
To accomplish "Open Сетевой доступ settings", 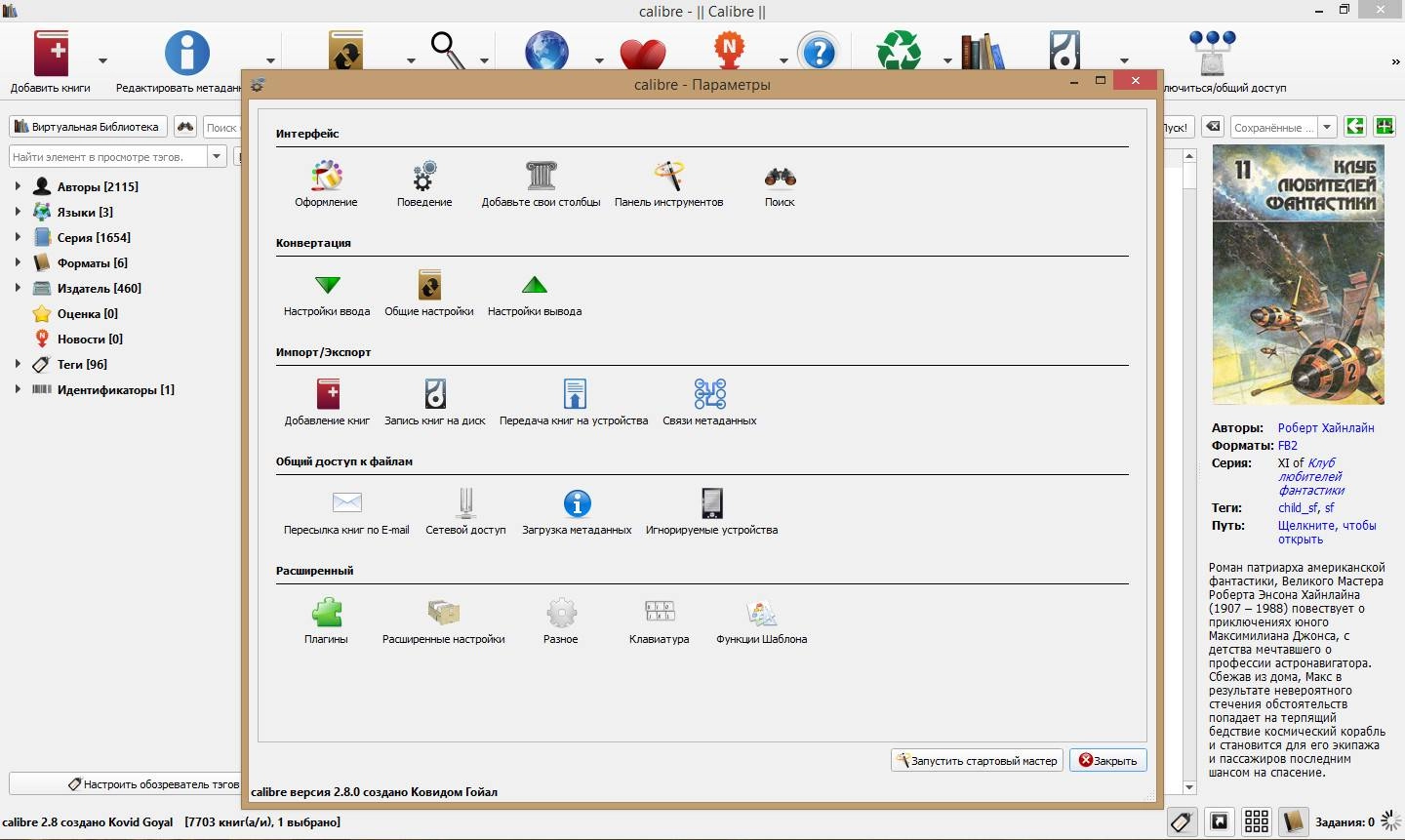I will 466,512.
